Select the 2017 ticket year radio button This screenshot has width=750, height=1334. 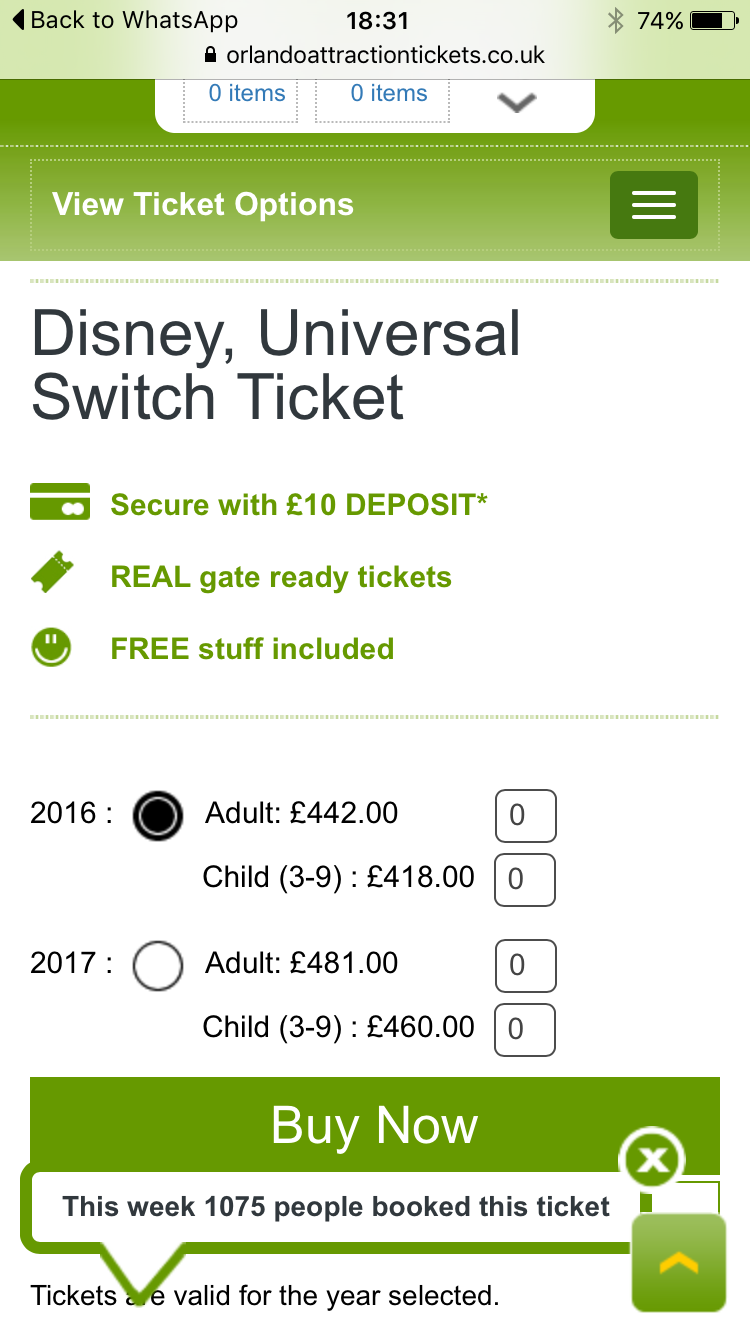click(158, 966)
